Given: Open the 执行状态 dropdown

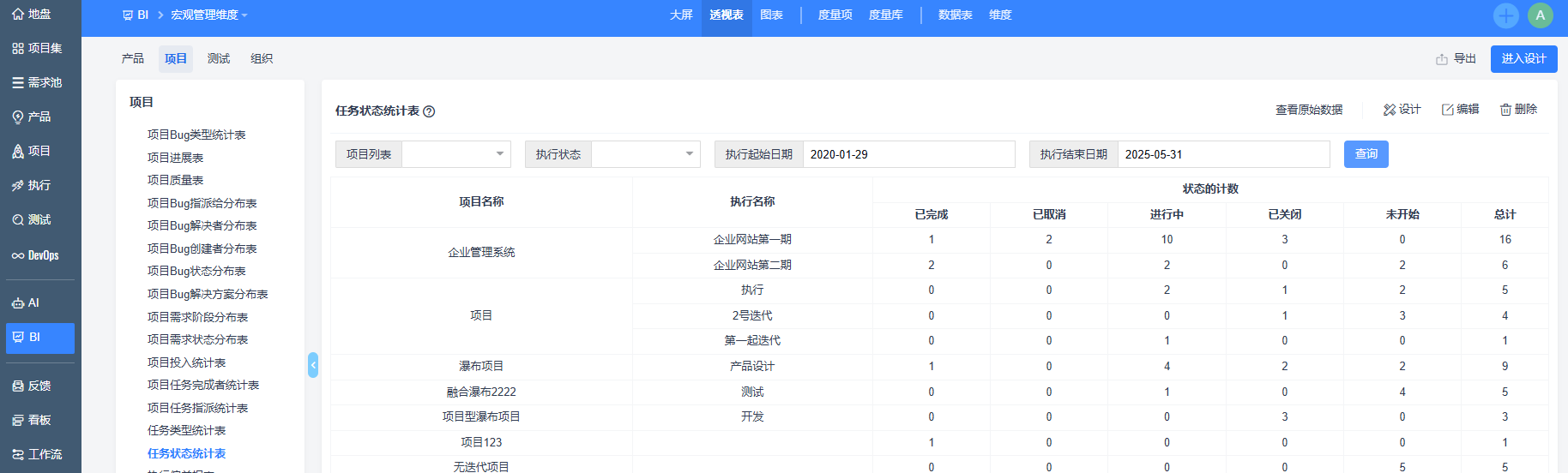Looking at the screenshot, I should pyautogui.click(x=646, y=154).
